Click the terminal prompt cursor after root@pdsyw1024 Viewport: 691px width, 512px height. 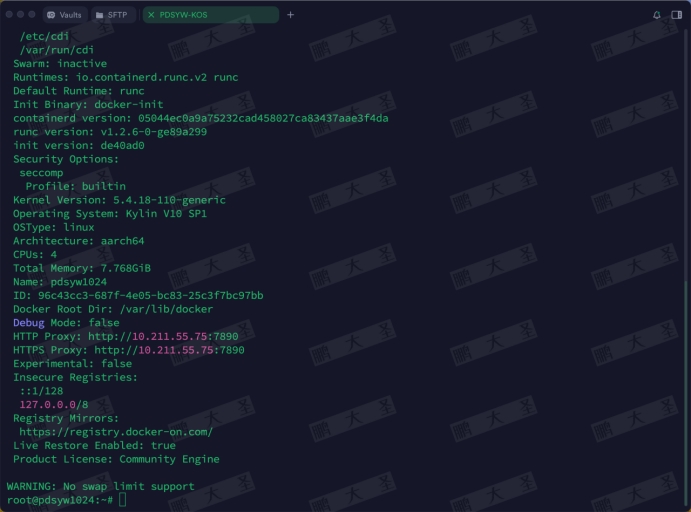123,500
